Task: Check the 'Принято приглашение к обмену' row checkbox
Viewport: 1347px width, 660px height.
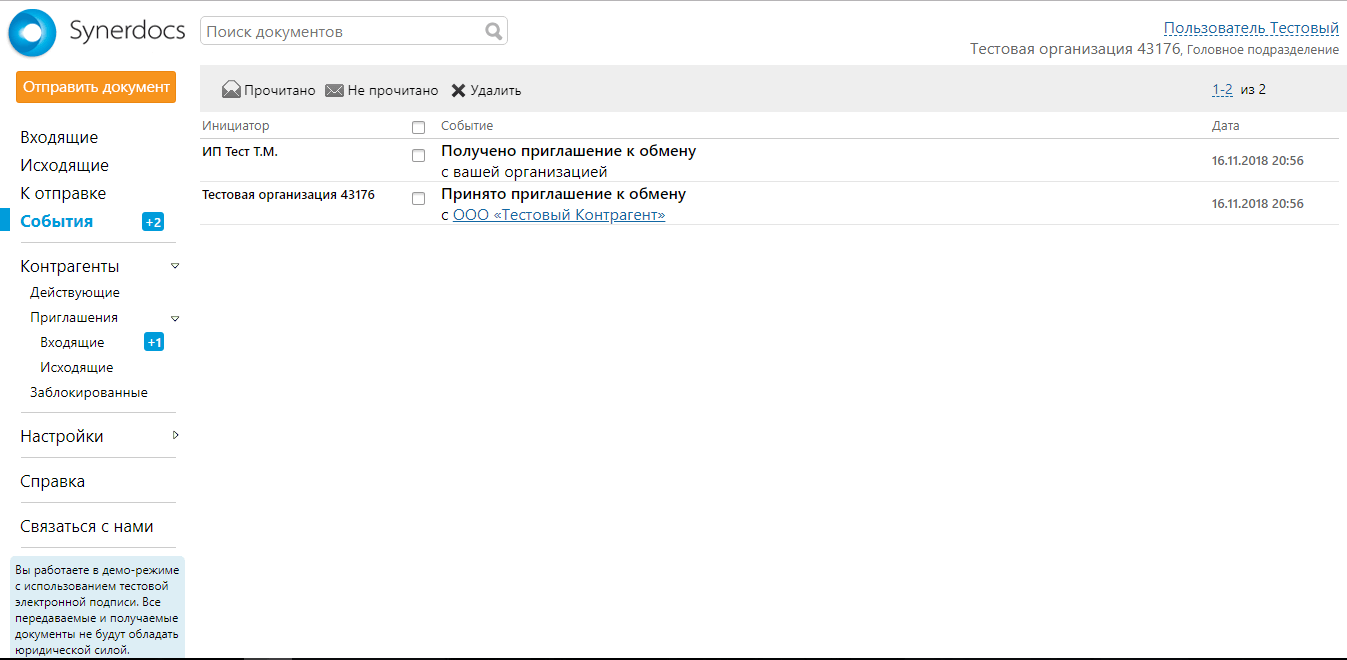Action: [419, 199]
